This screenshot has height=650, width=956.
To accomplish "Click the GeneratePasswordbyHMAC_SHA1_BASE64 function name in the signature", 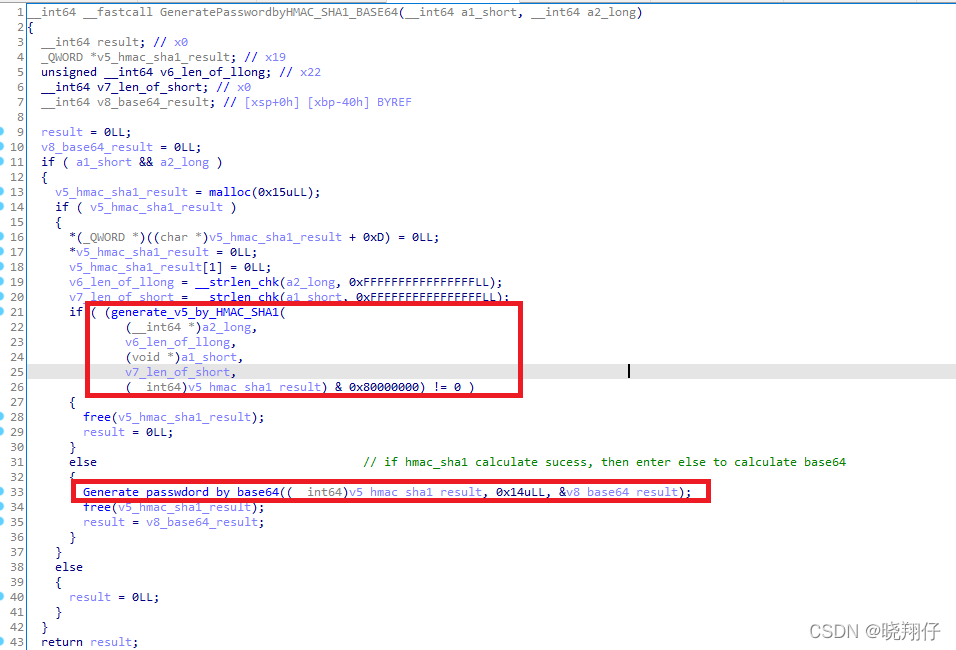I will (x=279, y=12).
